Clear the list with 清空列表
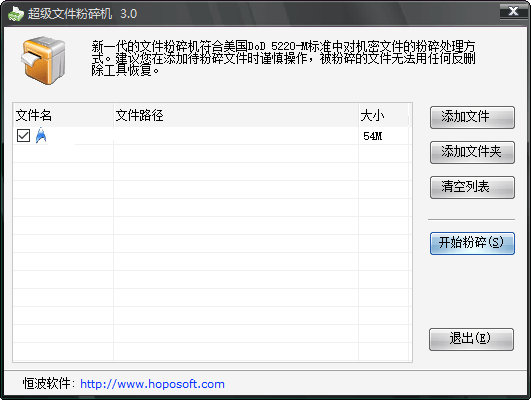Image resolution: width=531 pixels, height=400 pixels. pos(472,187)
